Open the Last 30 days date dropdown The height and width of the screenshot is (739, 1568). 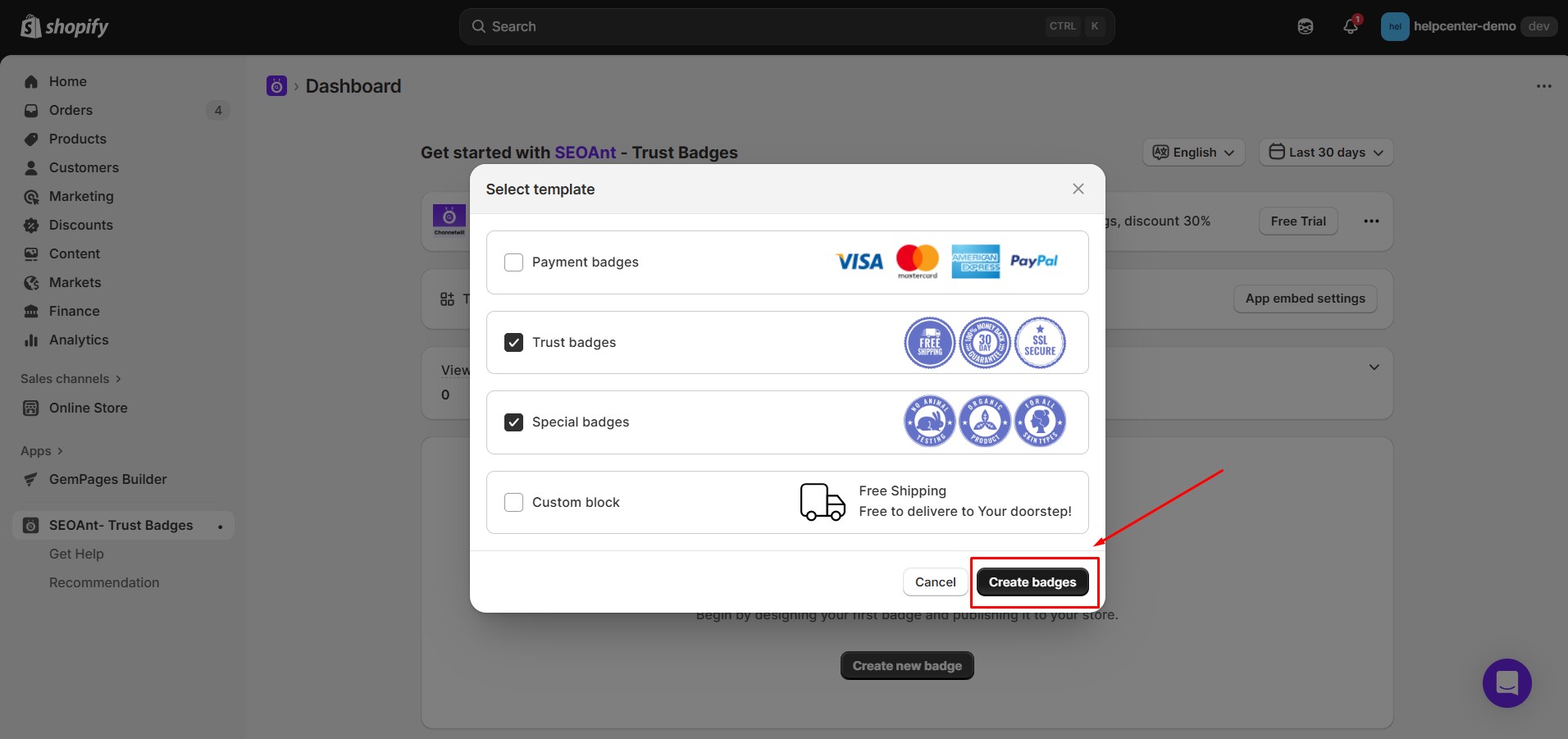[1326, 153]
